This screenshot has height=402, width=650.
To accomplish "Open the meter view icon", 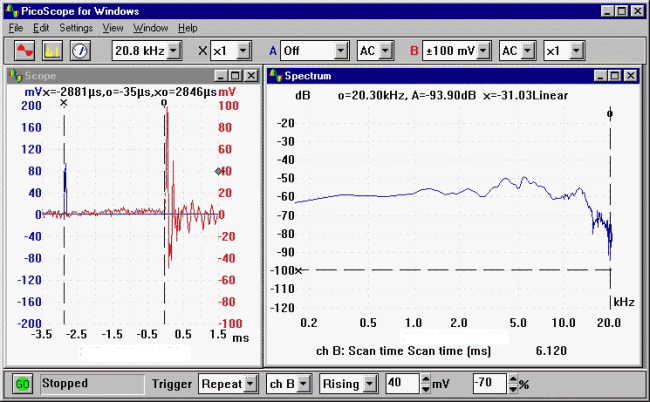I will [x=79, y=49].
